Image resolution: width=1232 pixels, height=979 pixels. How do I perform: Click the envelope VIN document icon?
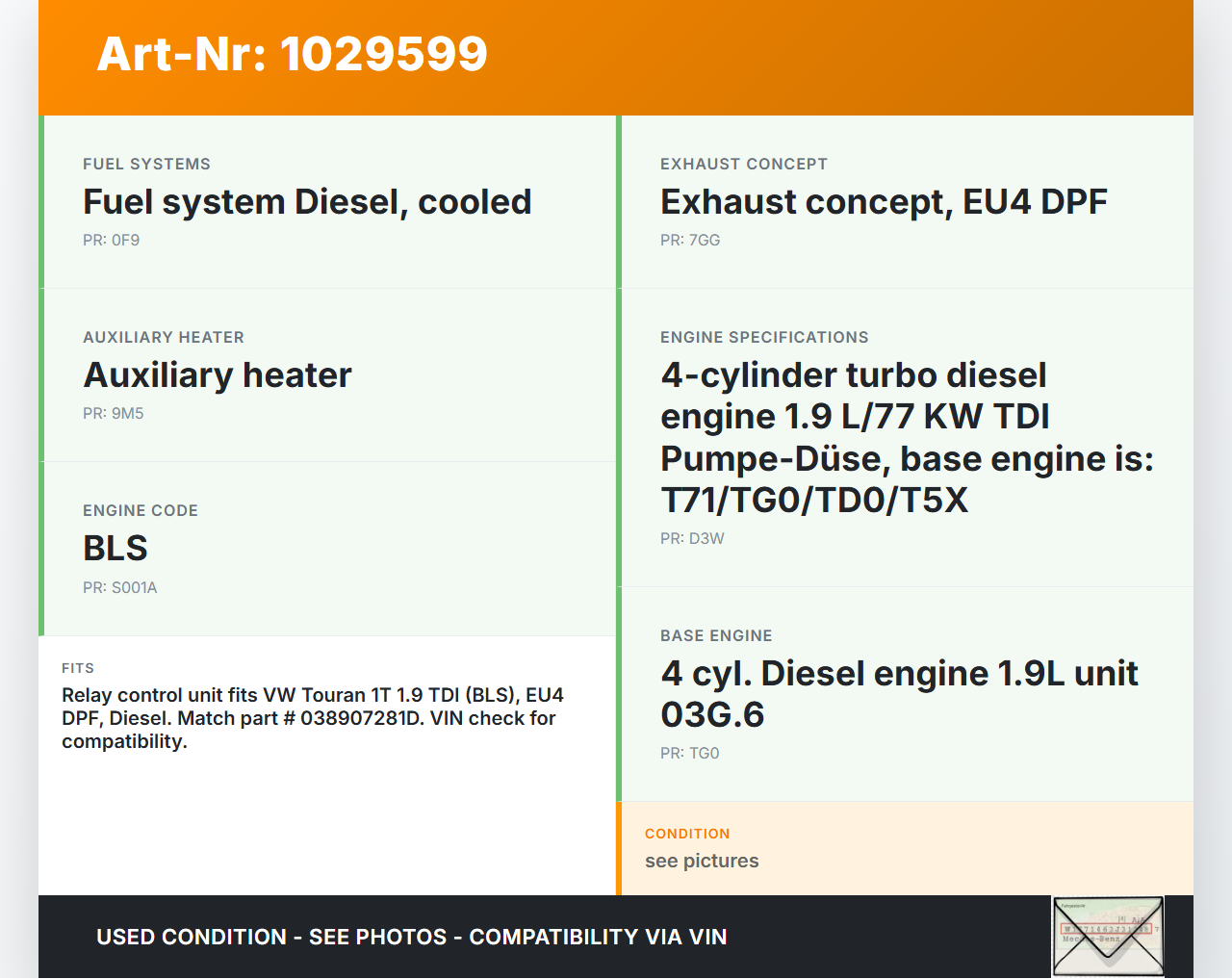pyautogui.click(x=1108, y=936)
